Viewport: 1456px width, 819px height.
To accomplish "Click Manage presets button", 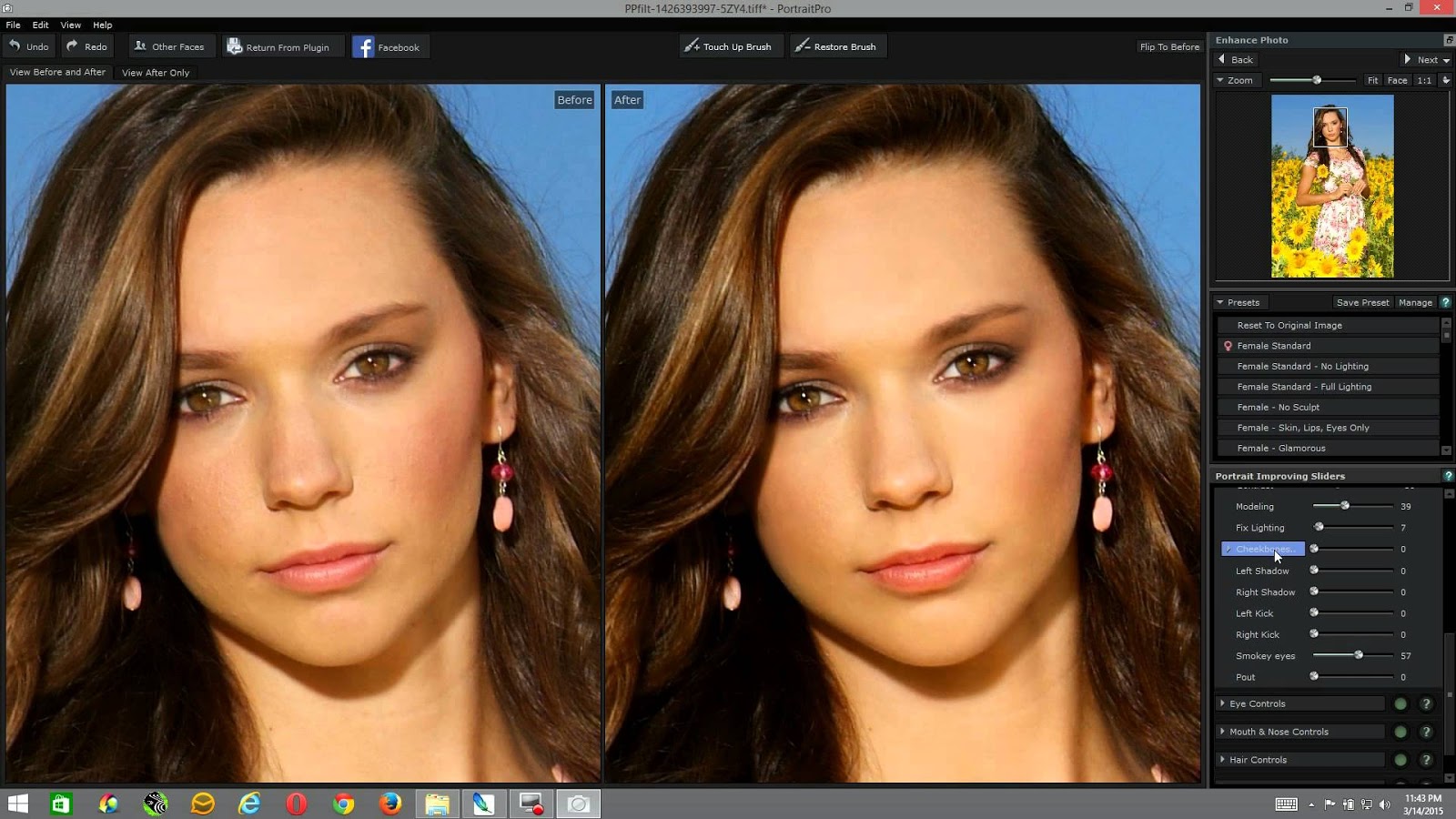I will tap(1415, 302).
